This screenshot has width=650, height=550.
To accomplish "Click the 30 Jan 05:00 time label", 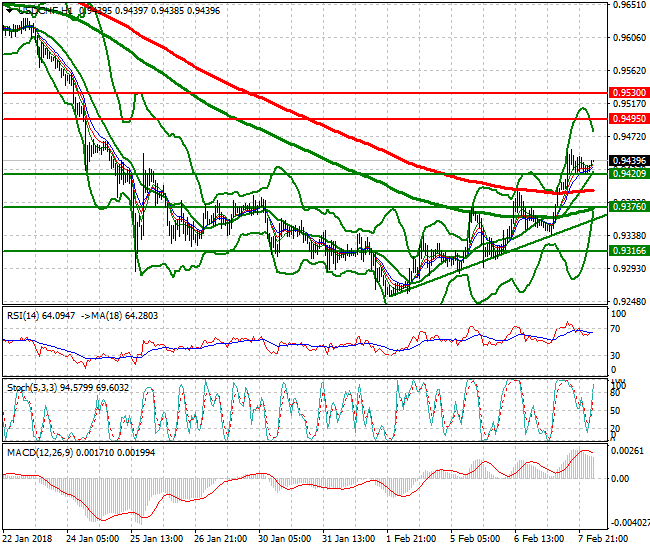I will (284, 539).
